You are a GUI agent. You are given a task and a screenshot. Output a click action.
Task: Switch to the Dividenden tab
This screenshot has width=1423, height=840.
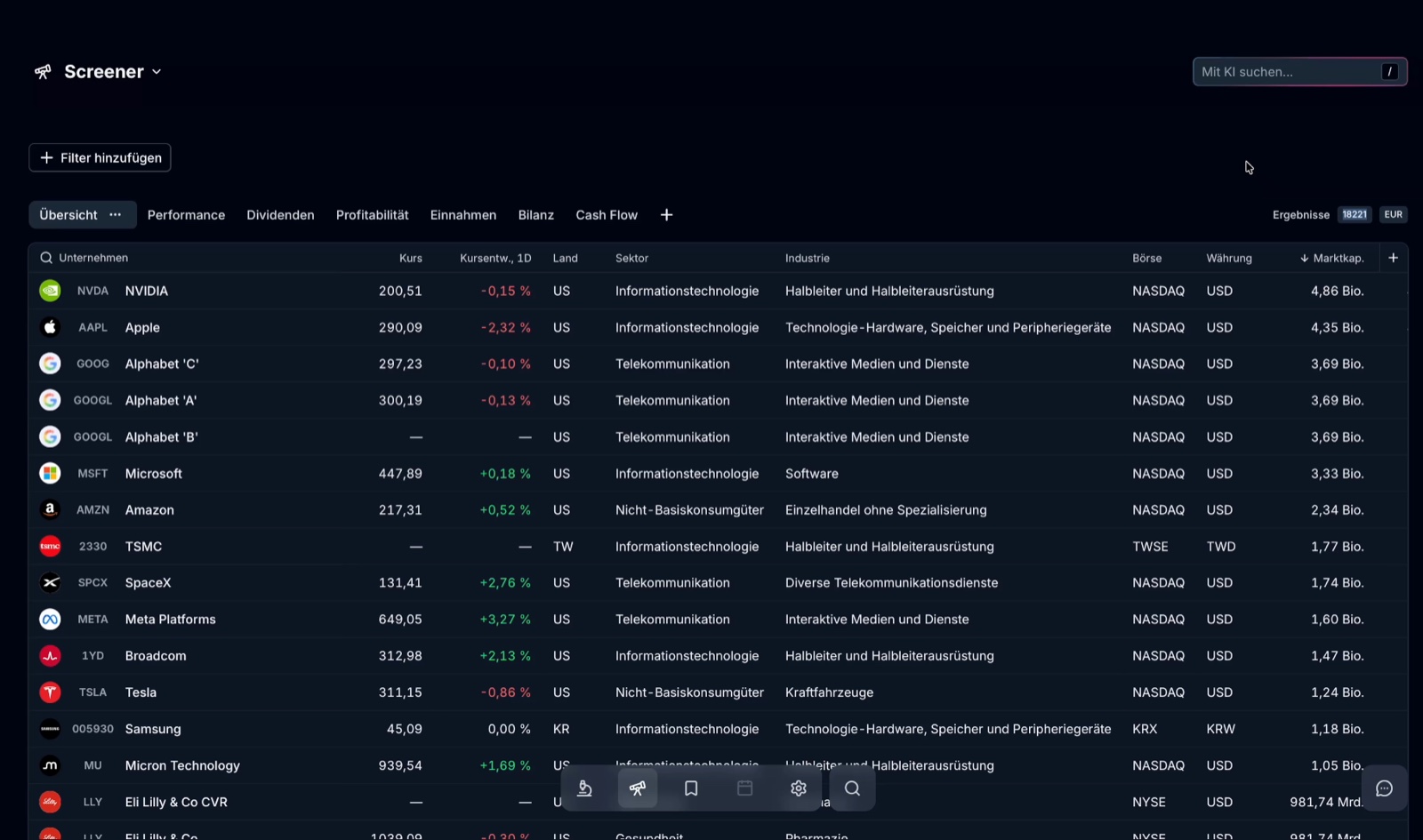tap(280, 215)
